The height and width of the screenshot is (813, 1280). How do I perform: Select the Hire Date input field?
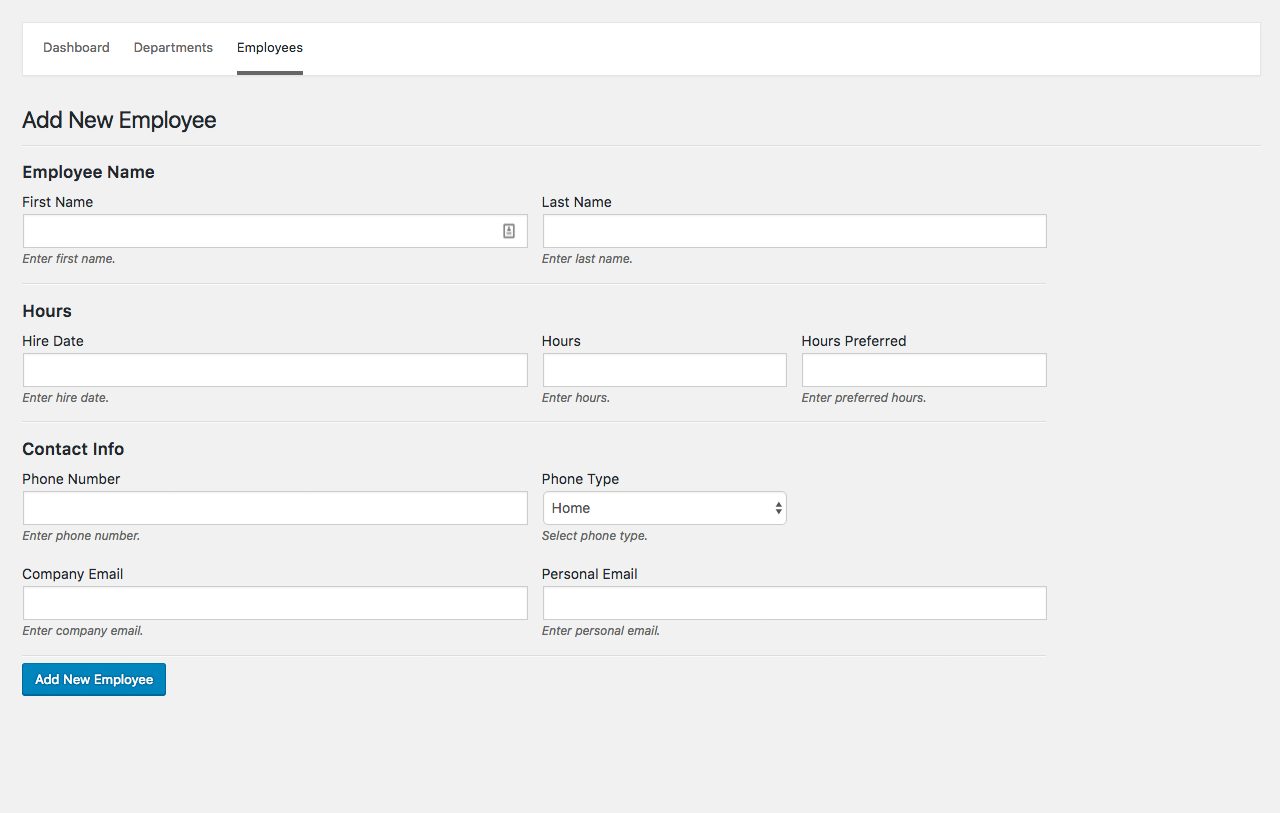275,370
